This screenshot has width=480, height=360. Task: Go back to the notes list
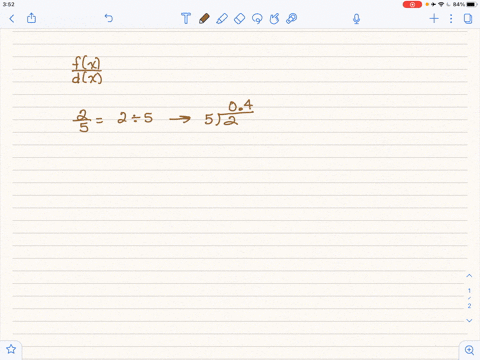point(12,18)
